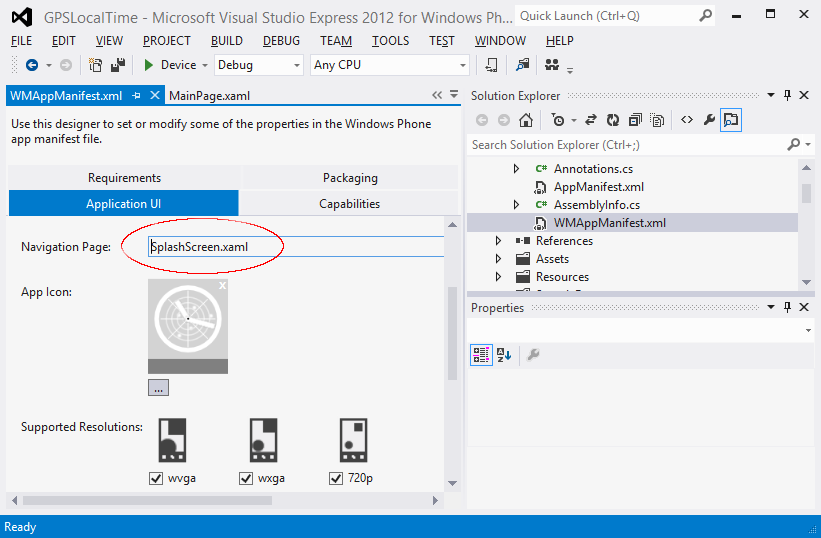The height and width of the screenshot is (538, 821).
Task: Toggle auto-hide pin on Solution Explorer
Action: coord(787,95)
